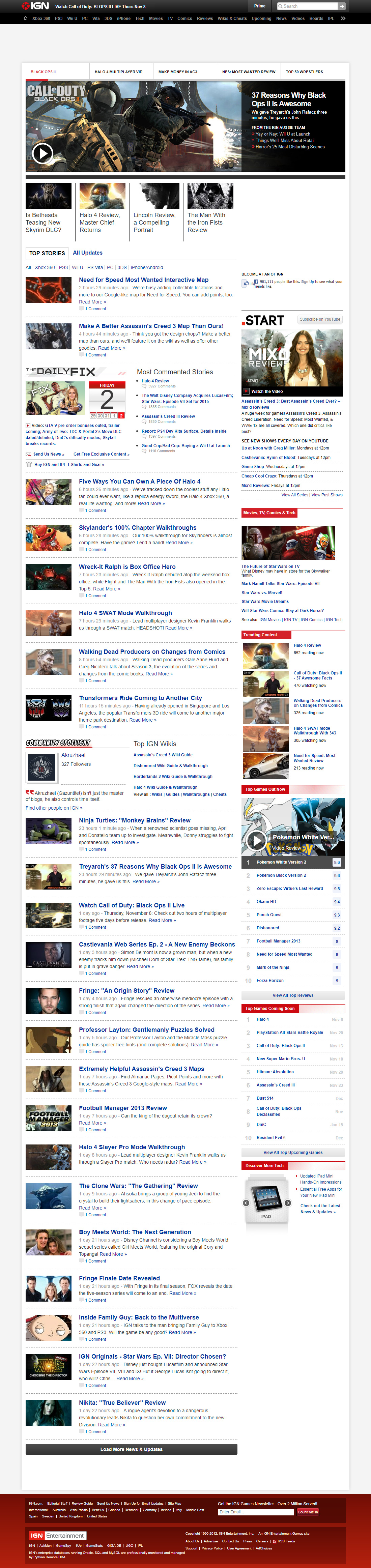Open Ninja Turtles Monkey Brains Review story
The image size is (371, 1568).
(135, 820)
